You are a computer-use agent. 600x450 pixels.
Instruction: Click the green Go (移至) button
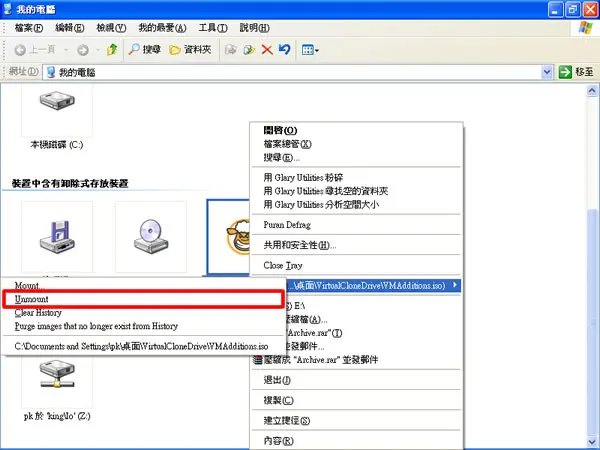pyautogui.click(x=576, y=72)
